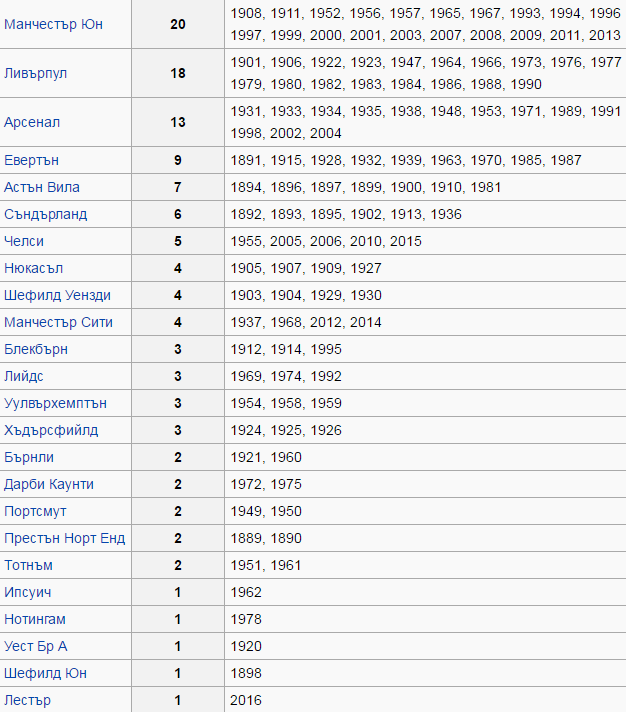Viewport: 626px width, 712px height.
Task: Select Астън Вила years starting 1894
Action: (366, 187)
